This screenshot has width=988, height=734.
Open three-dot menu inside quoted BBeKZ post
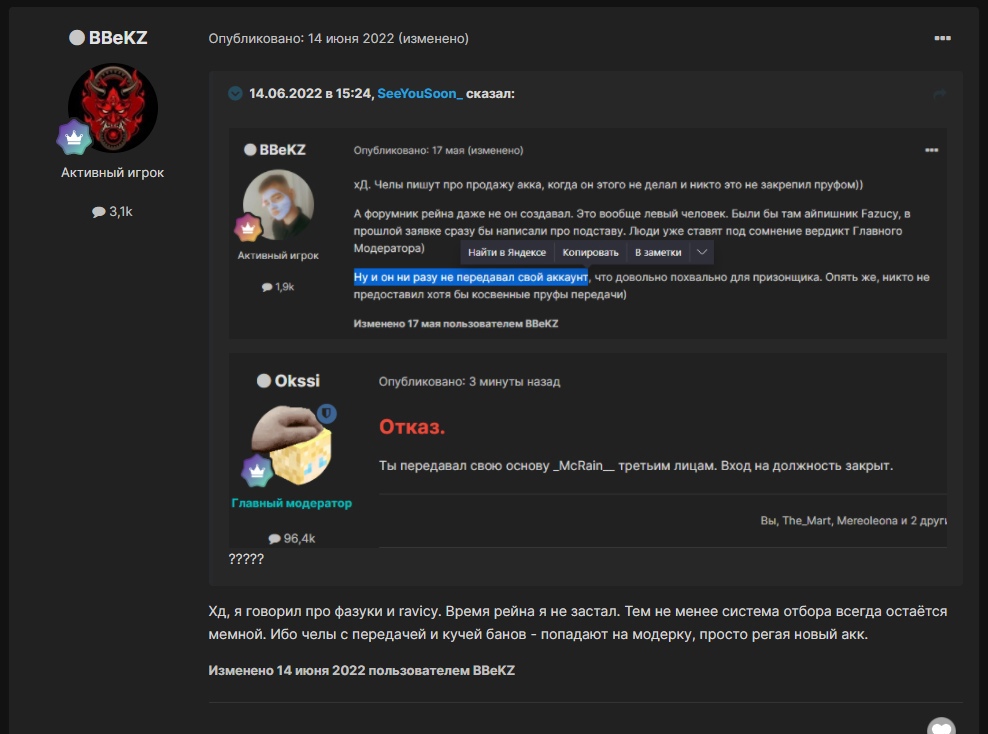click(931, 150)
